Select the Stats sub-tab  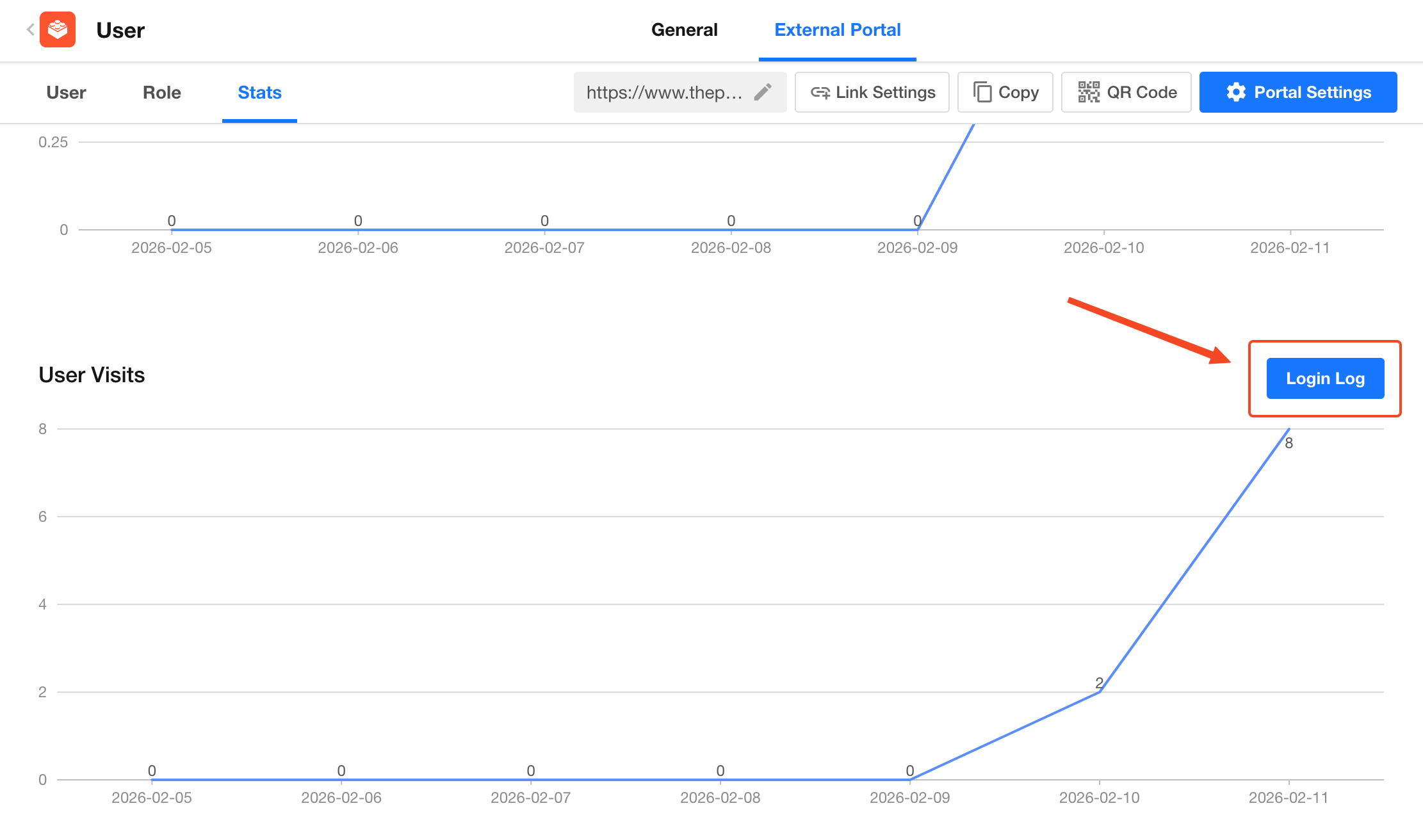259,92
